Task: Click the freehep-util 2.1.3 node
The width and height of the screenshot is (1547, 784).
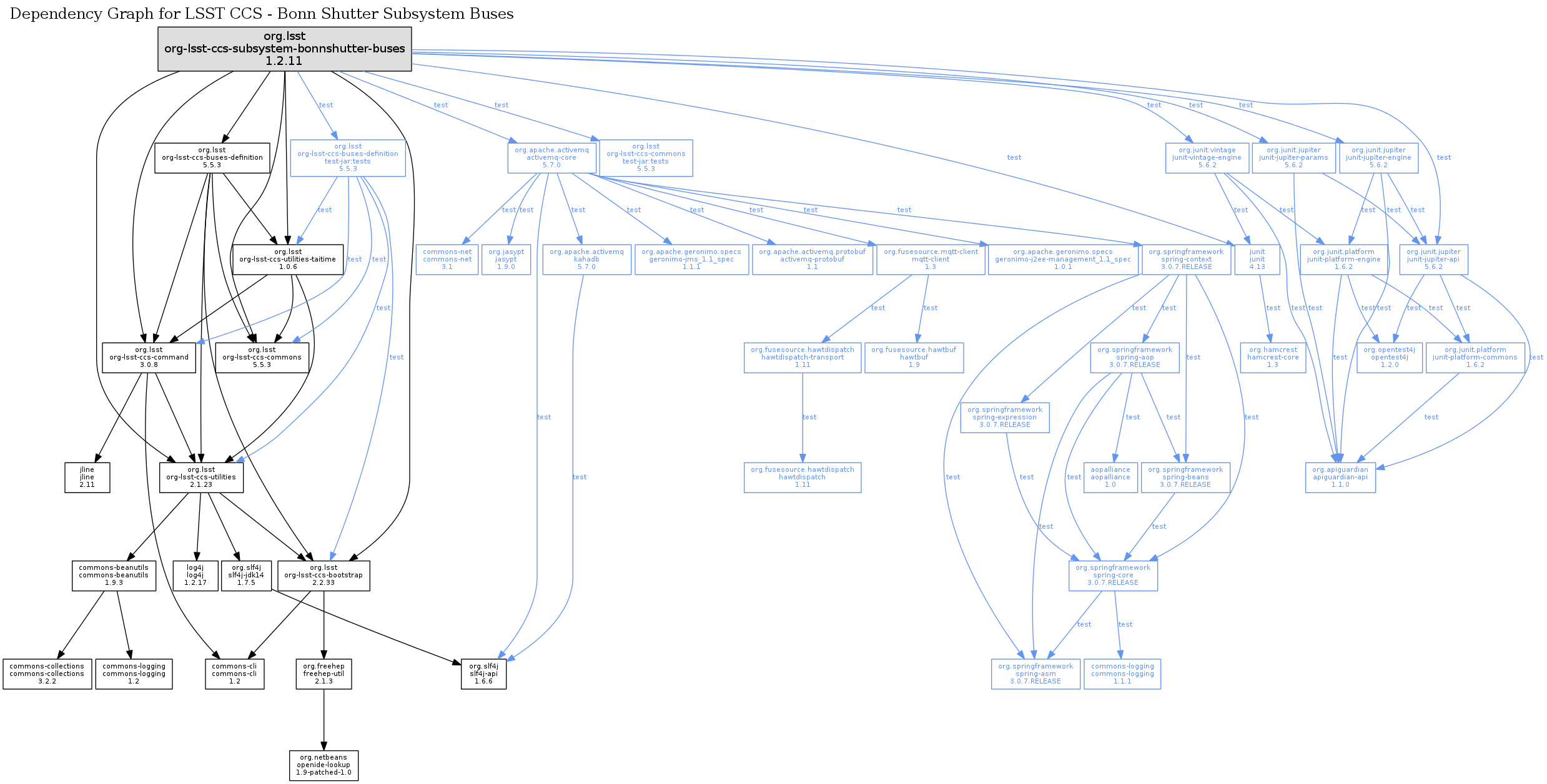Action: 324,674
